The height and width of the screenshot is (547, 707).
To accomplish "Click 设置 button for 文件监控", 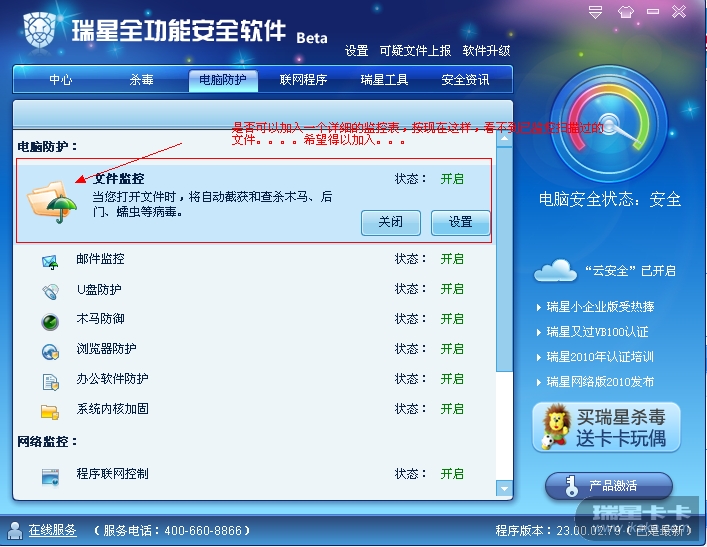I will [x=460, y=222].
